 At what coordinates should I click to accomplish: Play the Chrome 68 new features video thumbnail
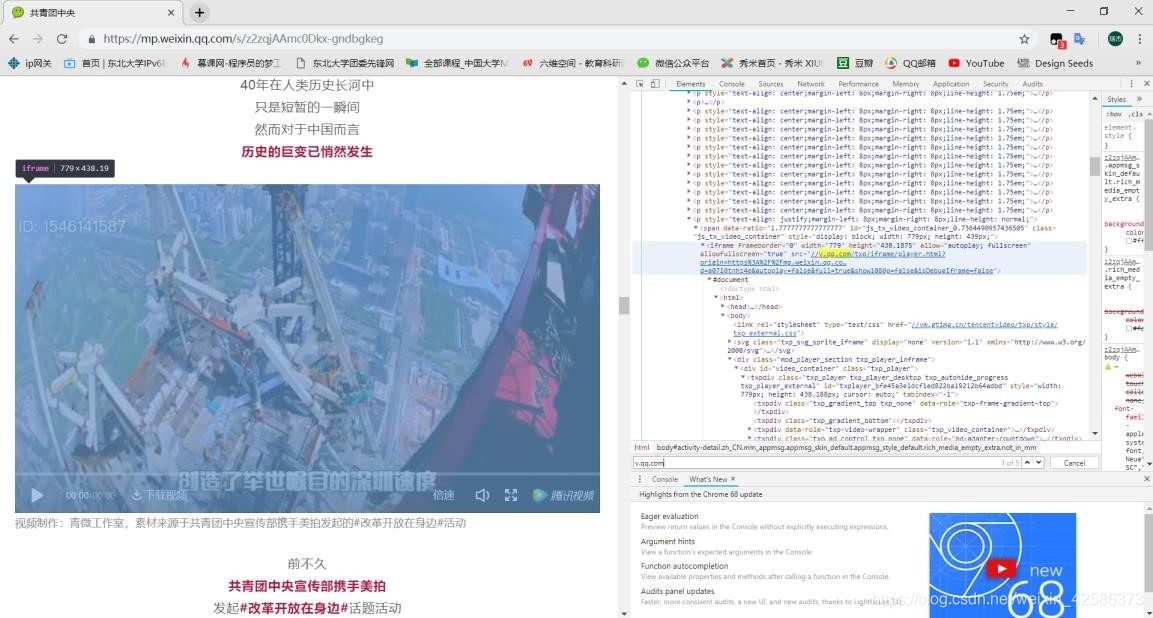point(1002,564)
